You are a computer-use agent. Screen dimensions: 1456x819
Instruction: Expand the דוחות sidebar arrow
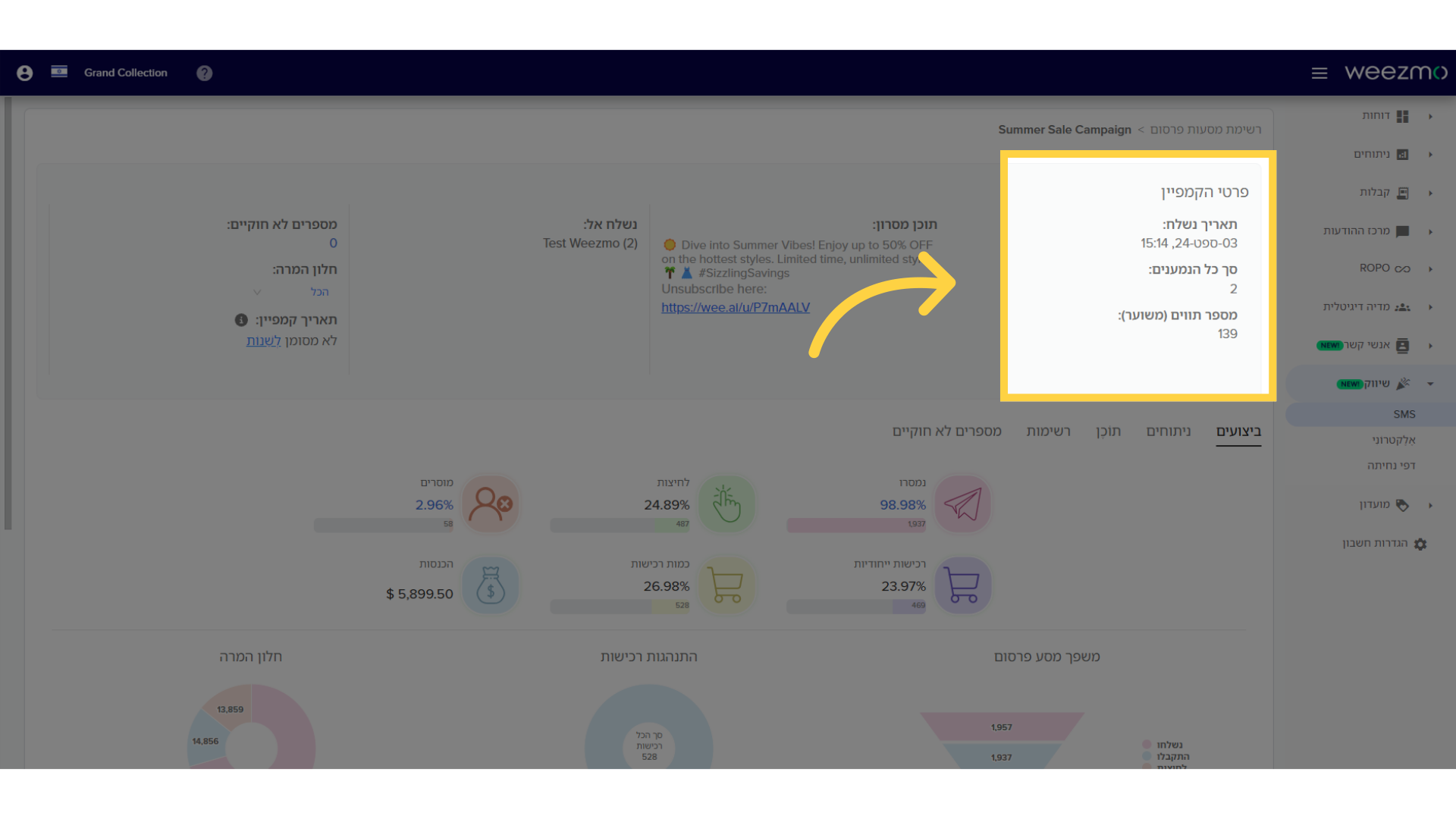(1431, 116)
